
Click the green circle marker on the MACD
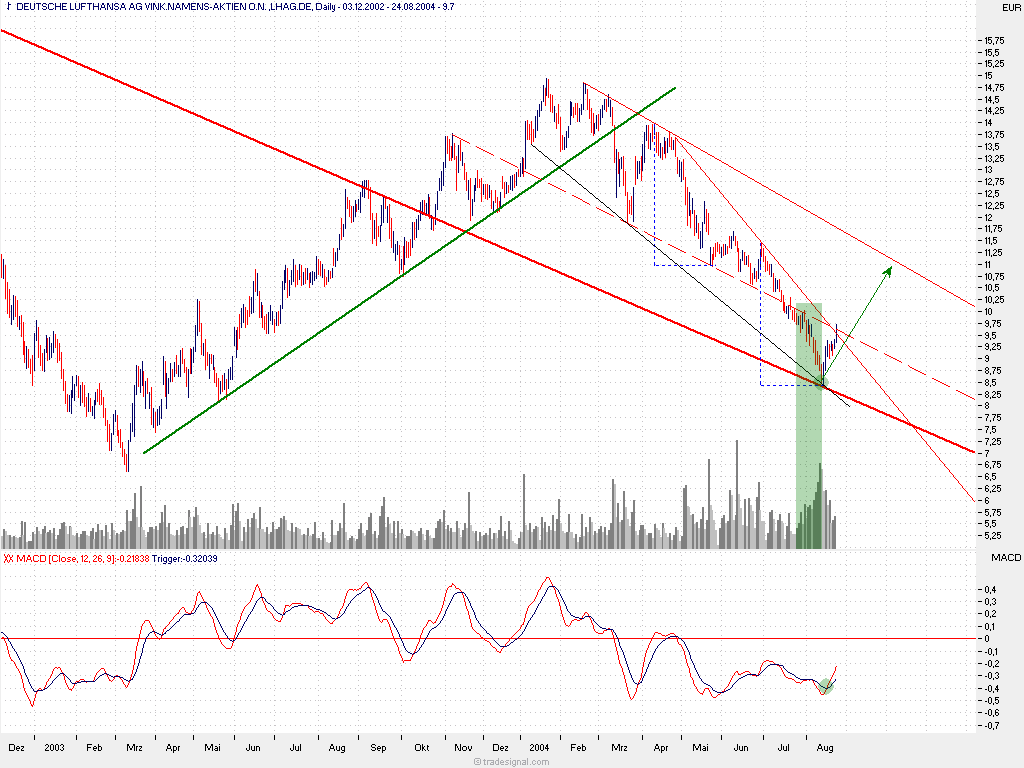click(826, 686)
